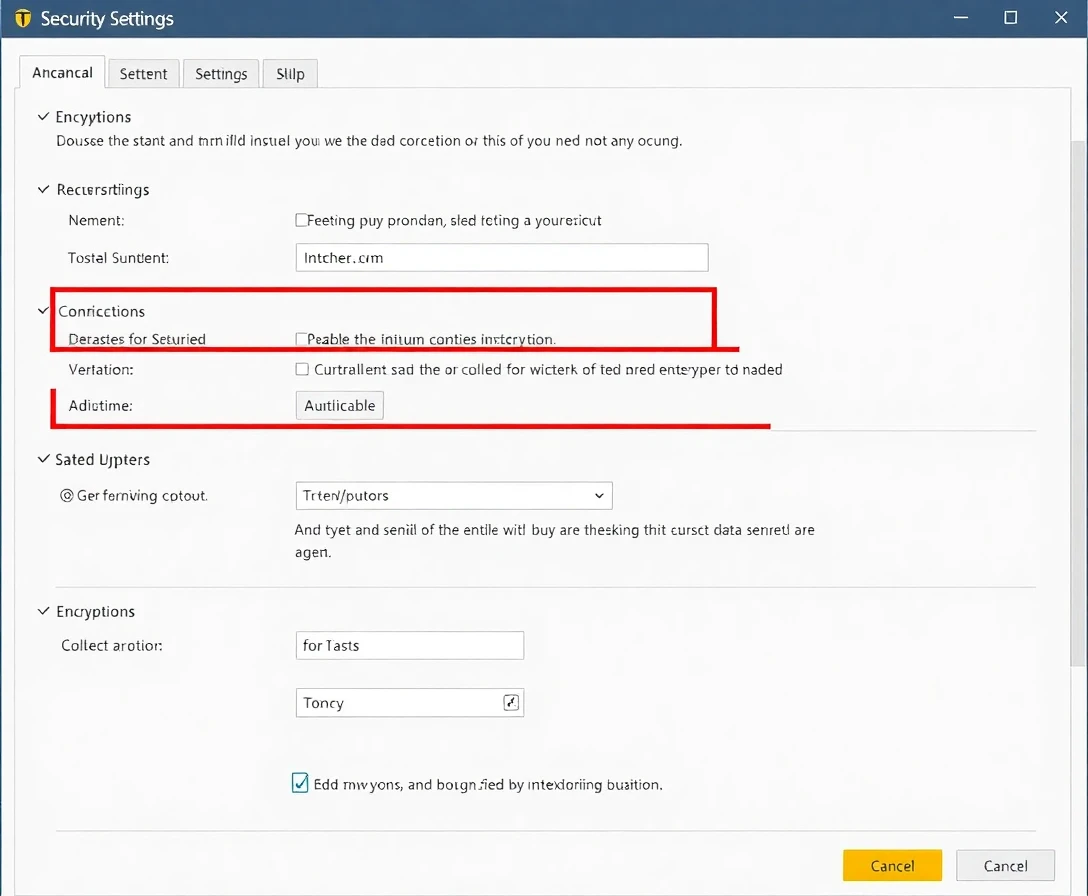1088x896 pixels.
Task: Click the yellow Cancel button
Action: [x=892, y=865]
